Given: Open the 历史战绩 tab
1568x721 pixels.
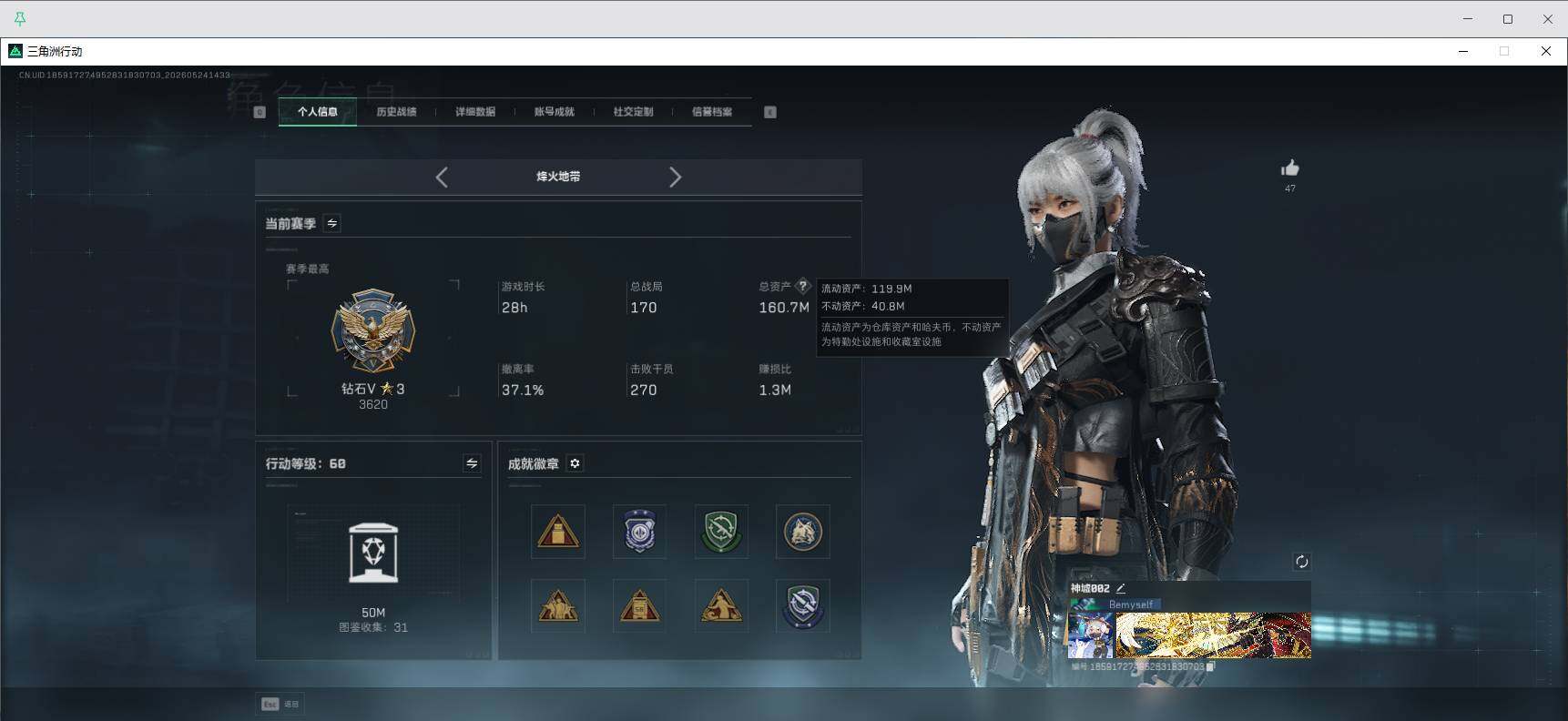Looking at the screenshot, I should [396, 112].
